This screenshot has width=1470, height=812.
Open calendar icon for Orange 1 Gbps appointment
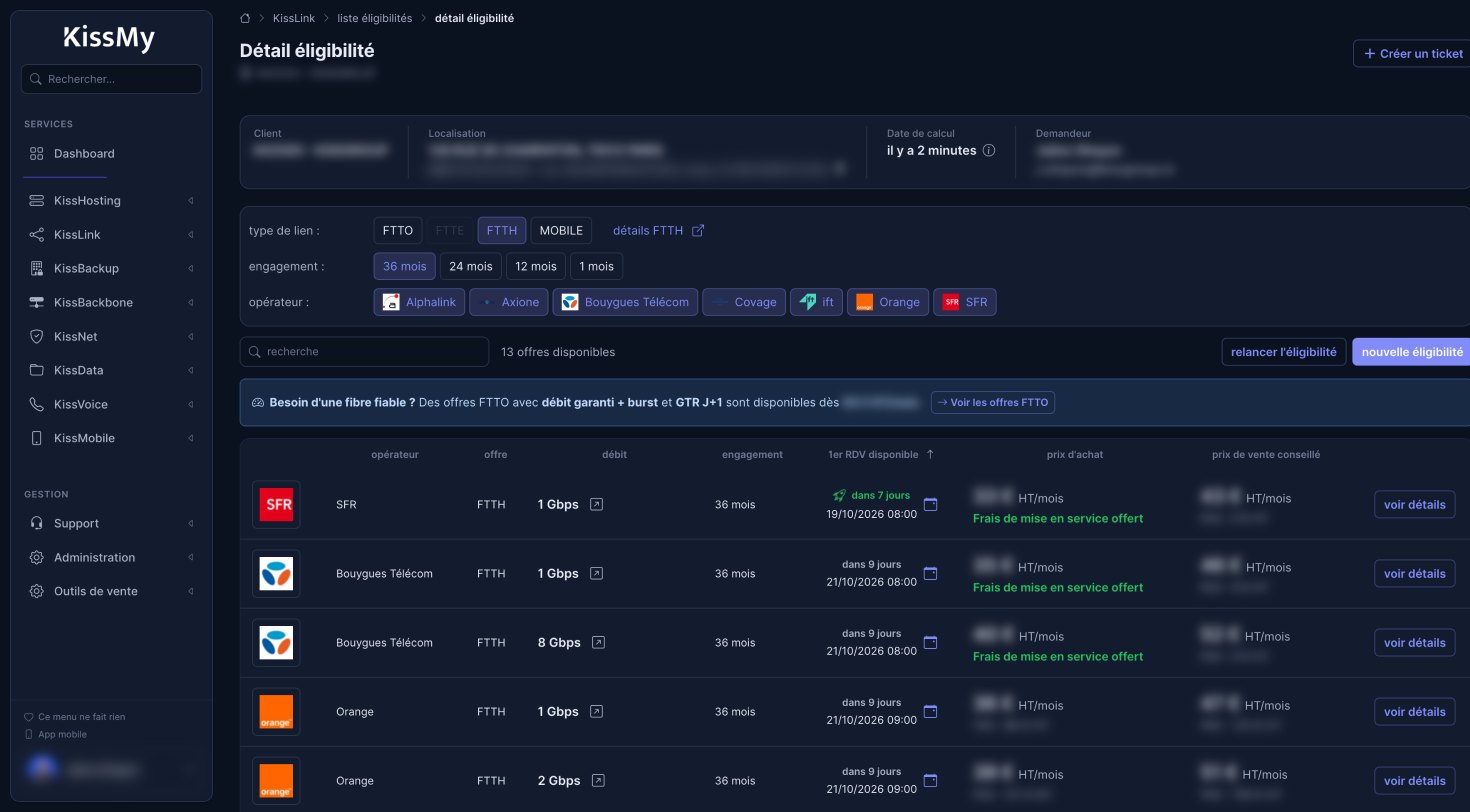point(930,712)
